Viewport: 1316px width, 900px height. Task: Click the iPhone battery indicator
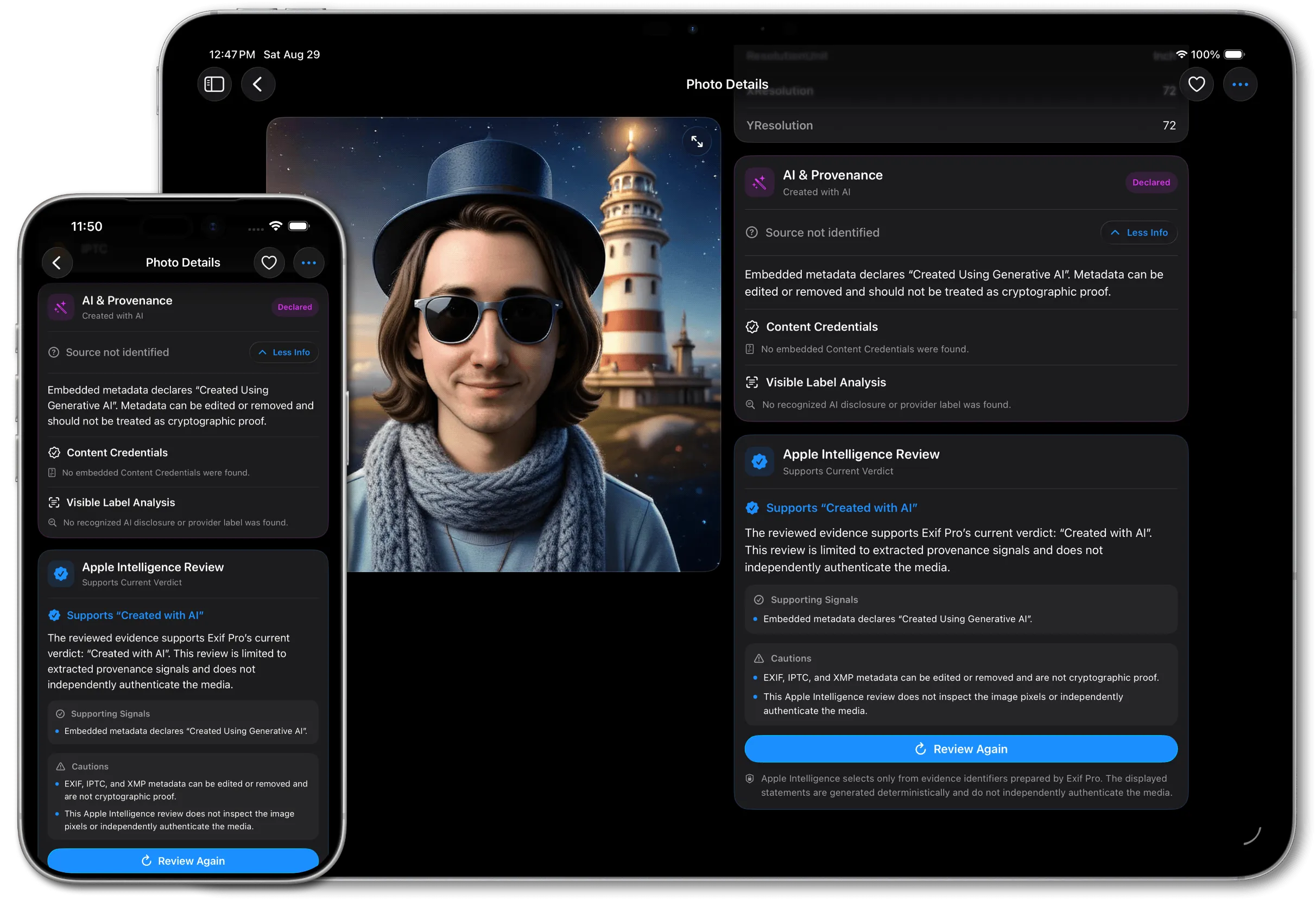click(x=299, y=226)
